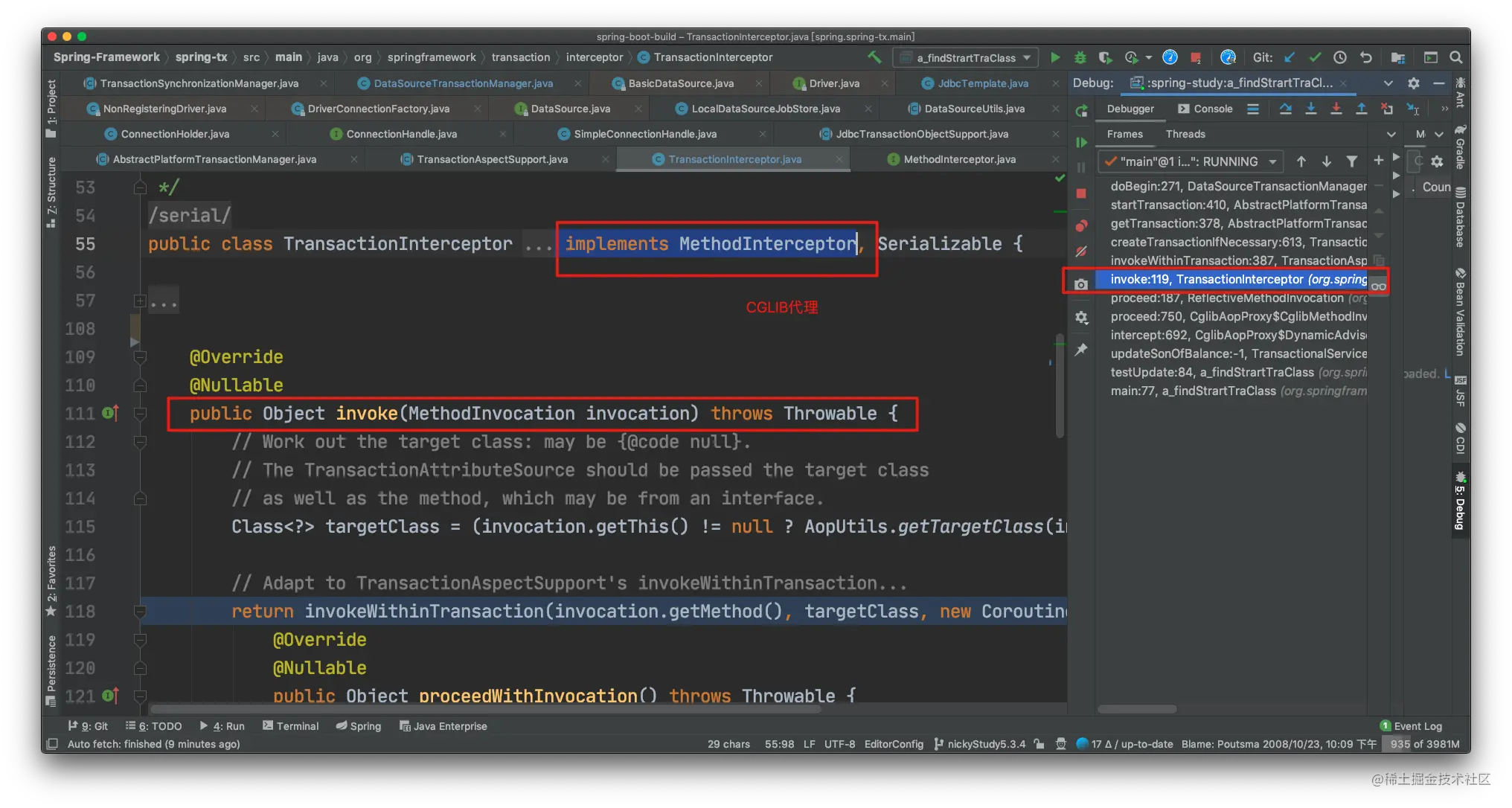Open the Frames panel layout chevron

point(1391,135)
